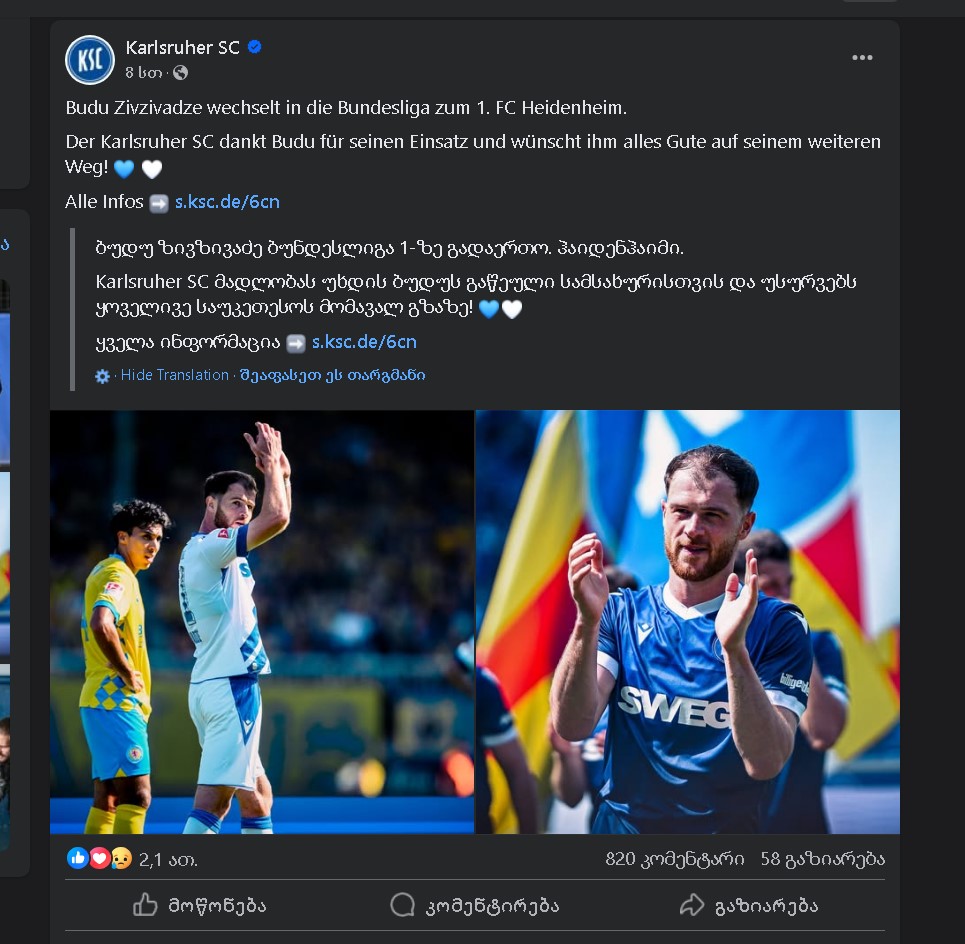View the 820 comments
This screenshot has width=965, height=944.
[674, 859]
